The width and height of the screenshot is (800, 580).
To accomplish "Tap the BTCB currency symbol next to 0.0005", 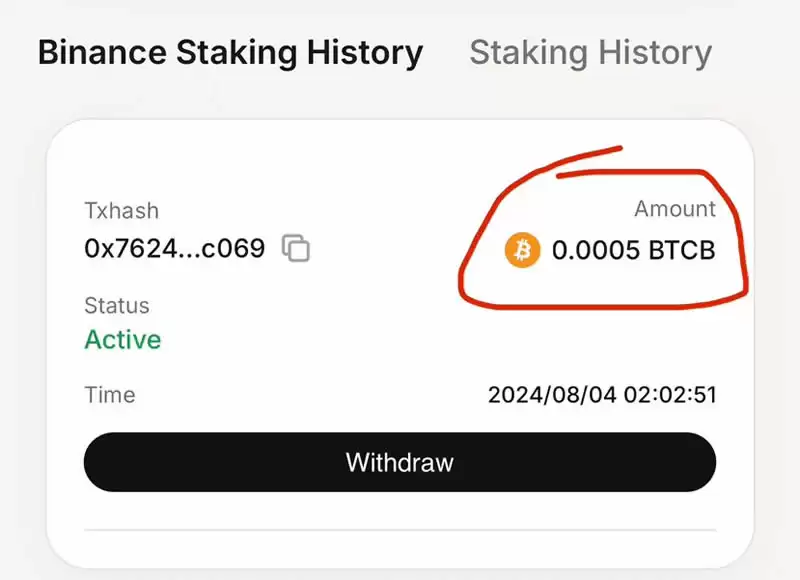I will click(x=684, y=251).
